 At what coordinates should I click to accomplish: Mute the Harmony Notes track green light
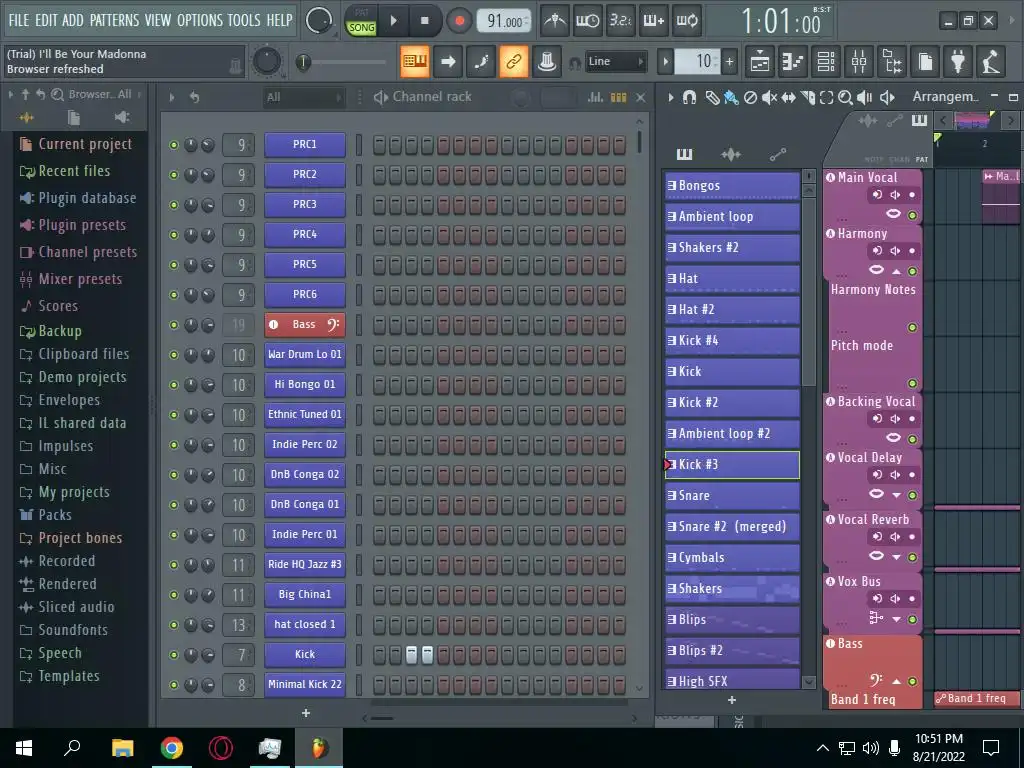pyautogui.click(x=912, y=327)
